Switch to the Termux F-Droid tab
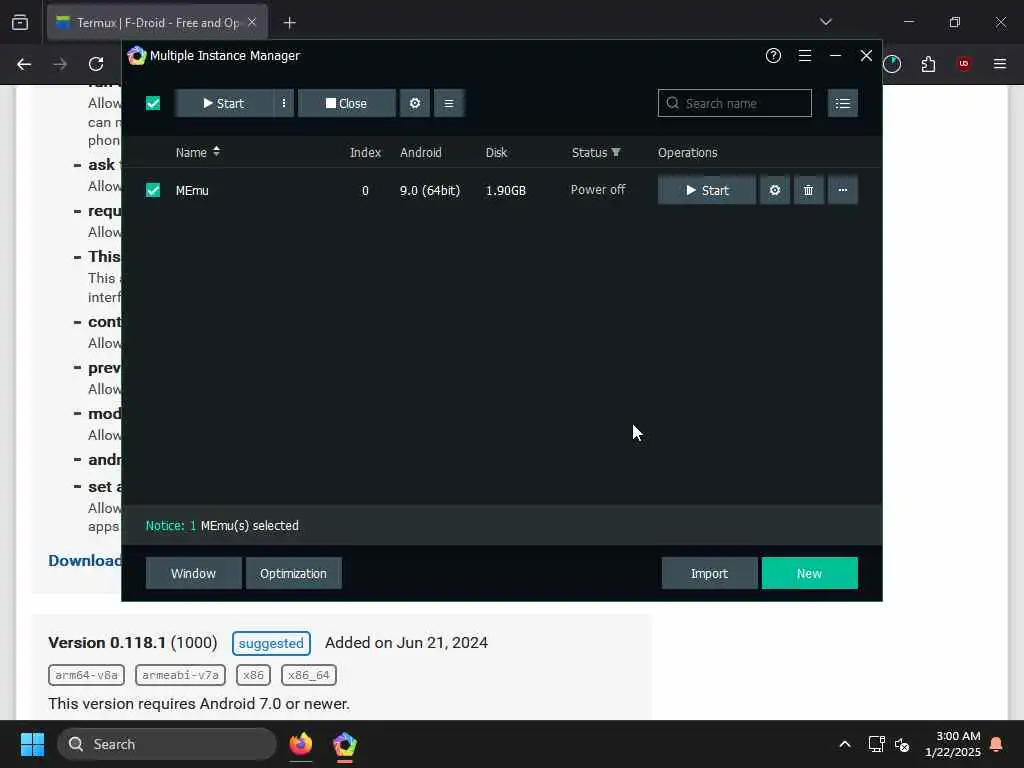Viewport: 1024px width, 768px height. [157, 23]
